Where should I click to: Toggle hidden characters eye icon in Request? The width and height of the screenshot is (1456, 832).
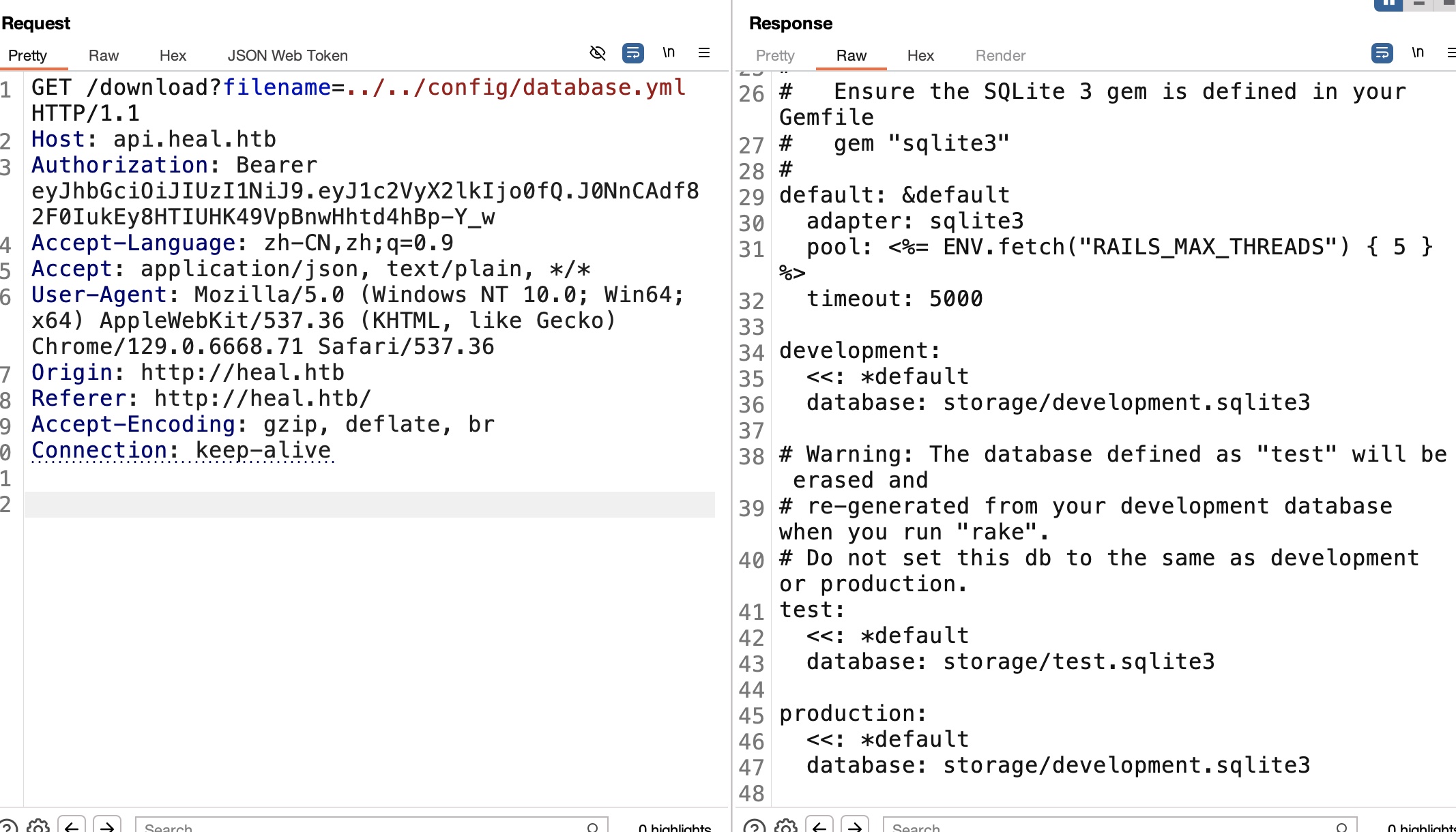tap(598, 53)
